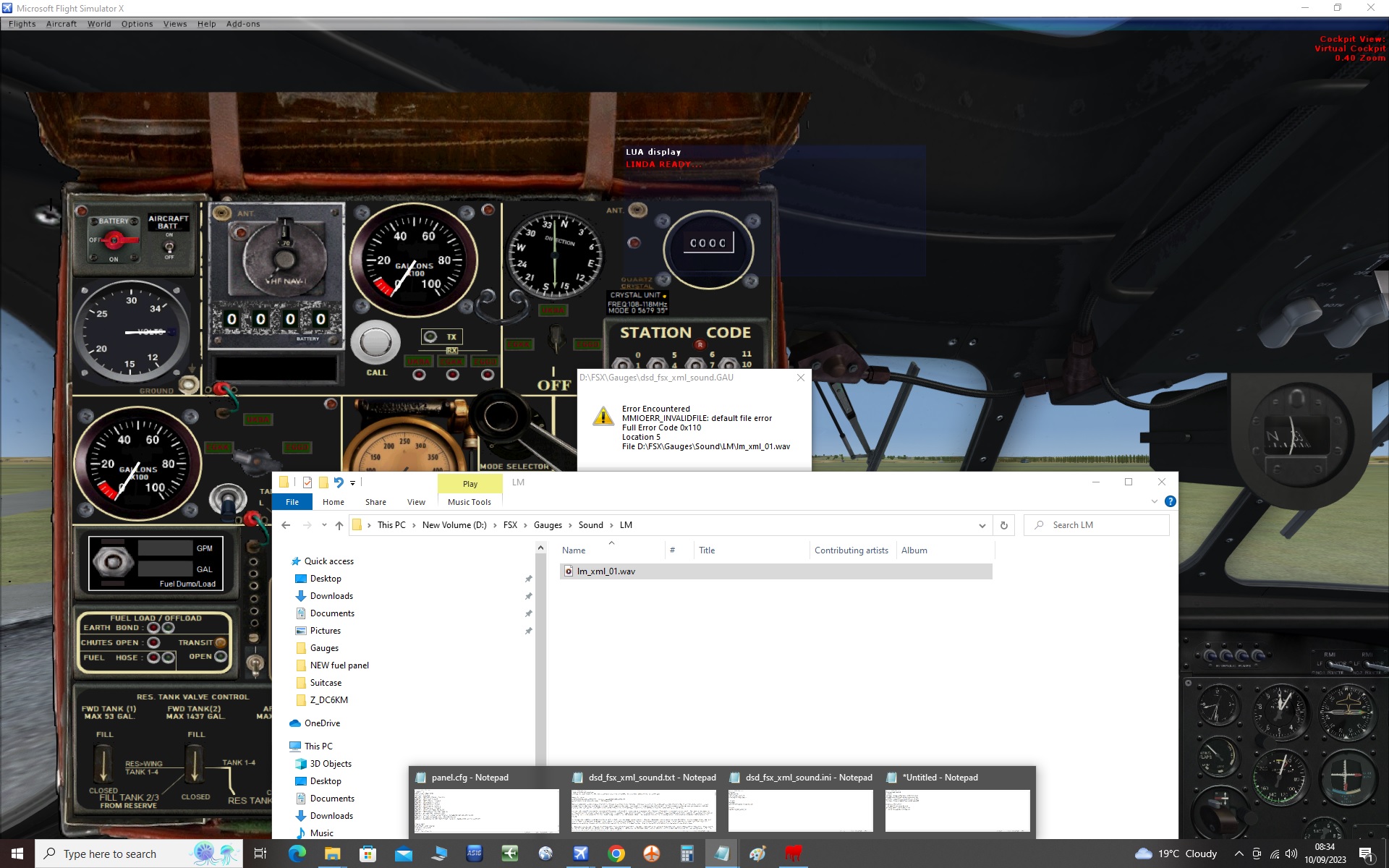The image size is (1389, 868).
Task: Open the Gauges folder in Quick access
Action: click(323, 647)
